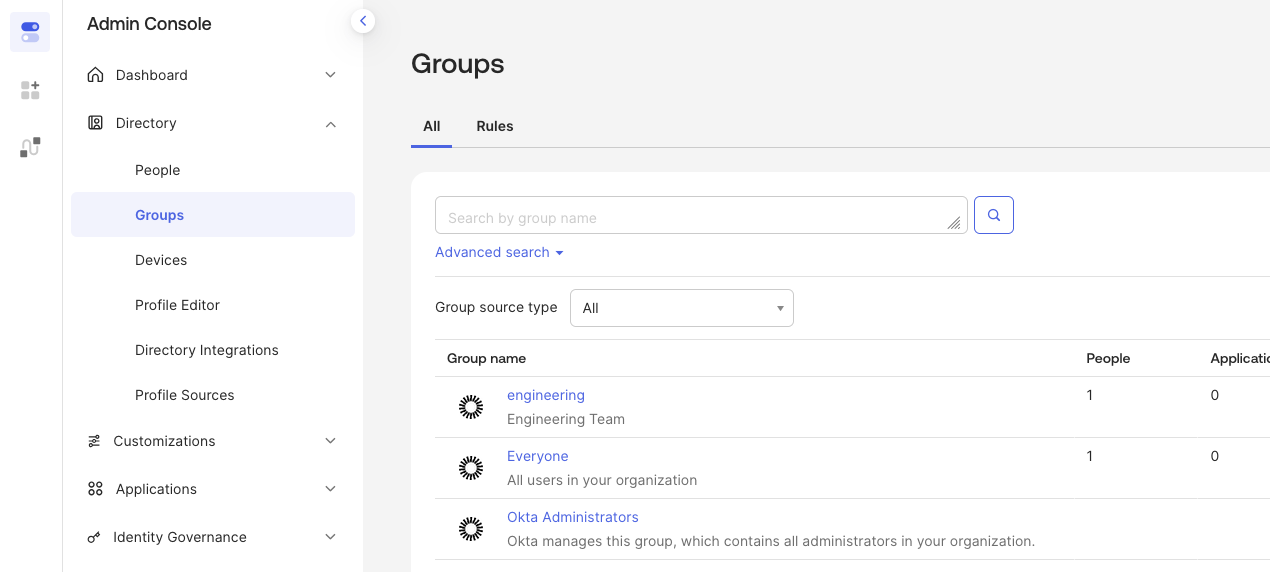Viewport: 1270px width, 572px height.
Task: Open Devices in the Directory menu
Action: click(x=161, y=260)
